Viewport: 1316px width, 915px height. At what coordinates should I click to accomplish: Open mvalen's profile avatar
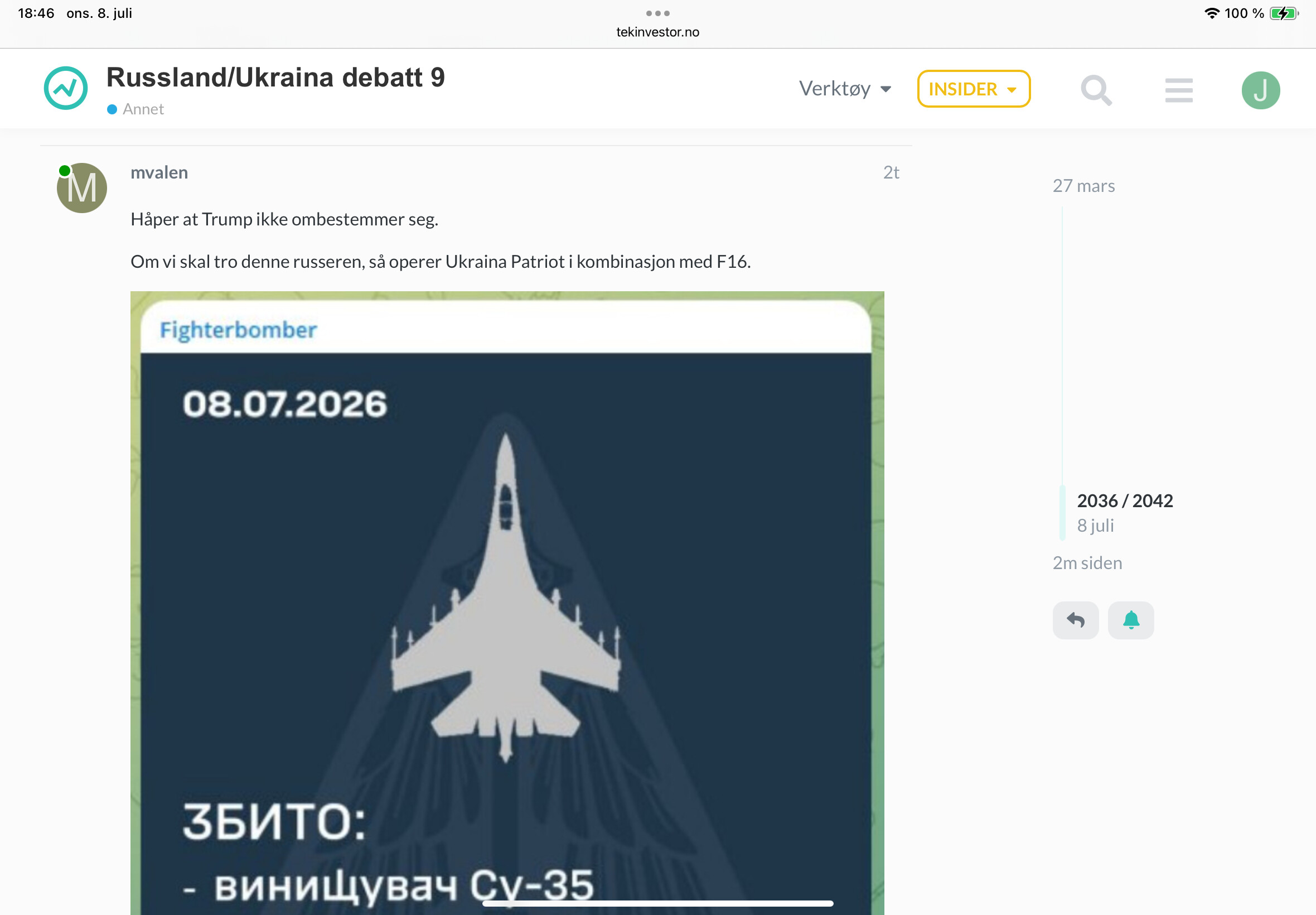tap(82, 187)
